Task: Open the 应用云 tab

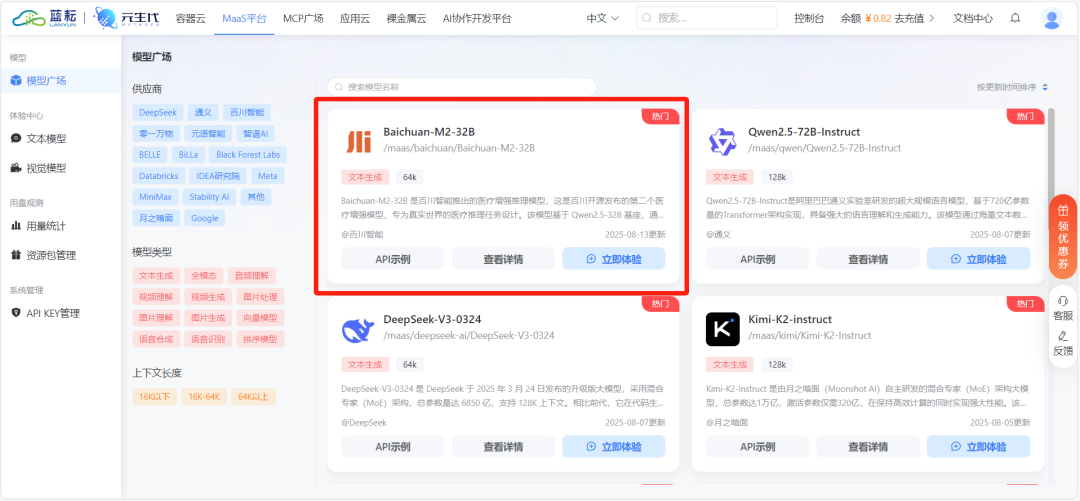Action: (x=355, y=19)
